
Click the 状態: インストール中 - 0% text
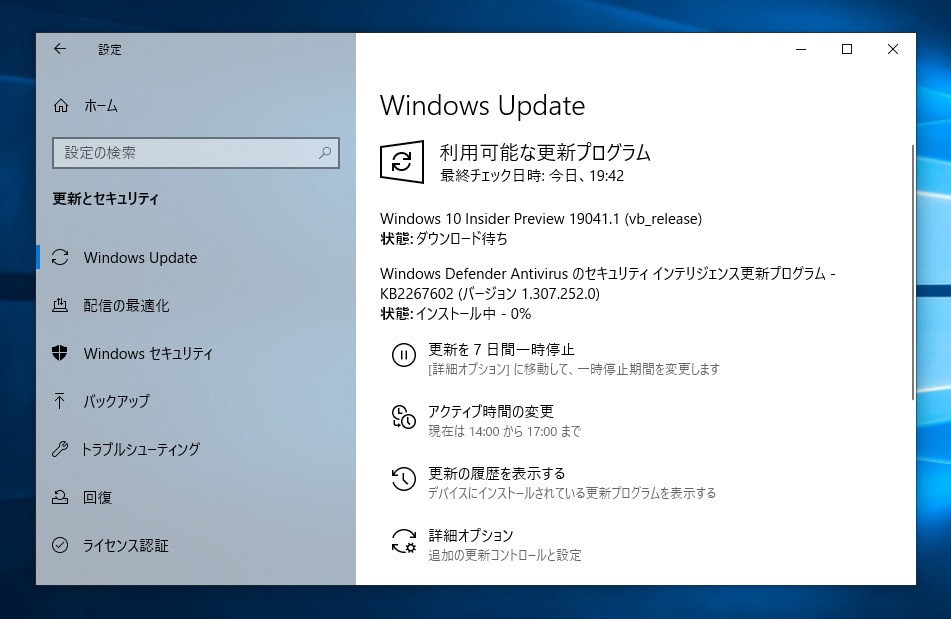point(455,313)
